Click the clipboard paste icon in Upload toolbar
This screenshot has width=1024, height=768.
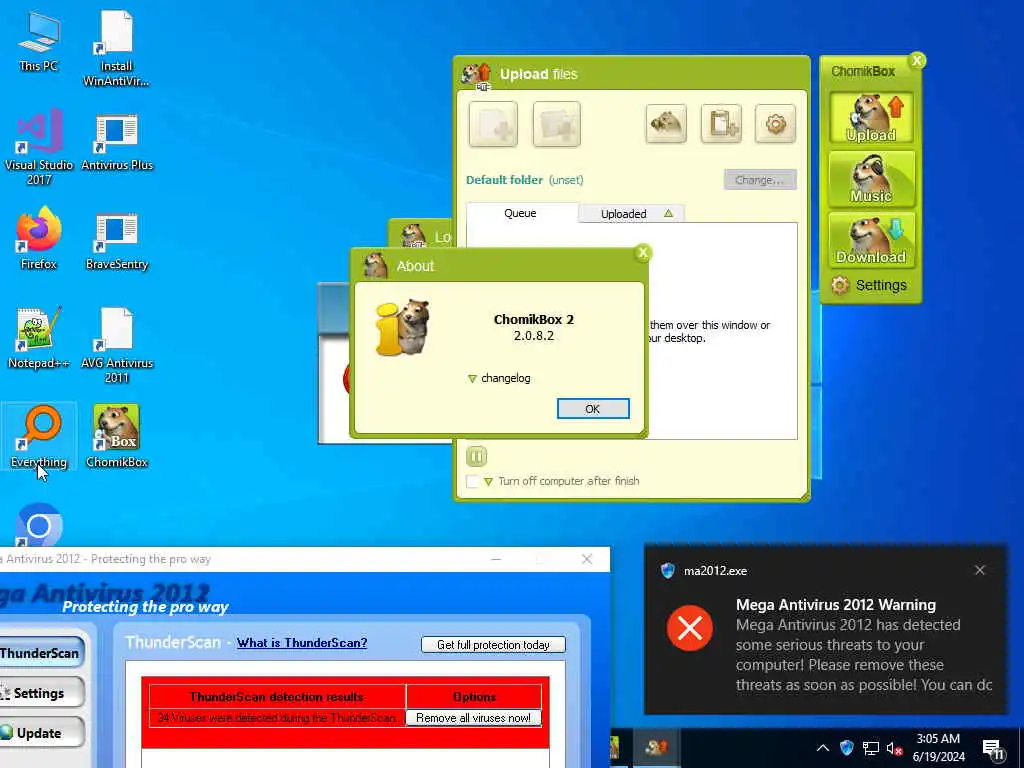pyautogui.click(x=721, y=123)
